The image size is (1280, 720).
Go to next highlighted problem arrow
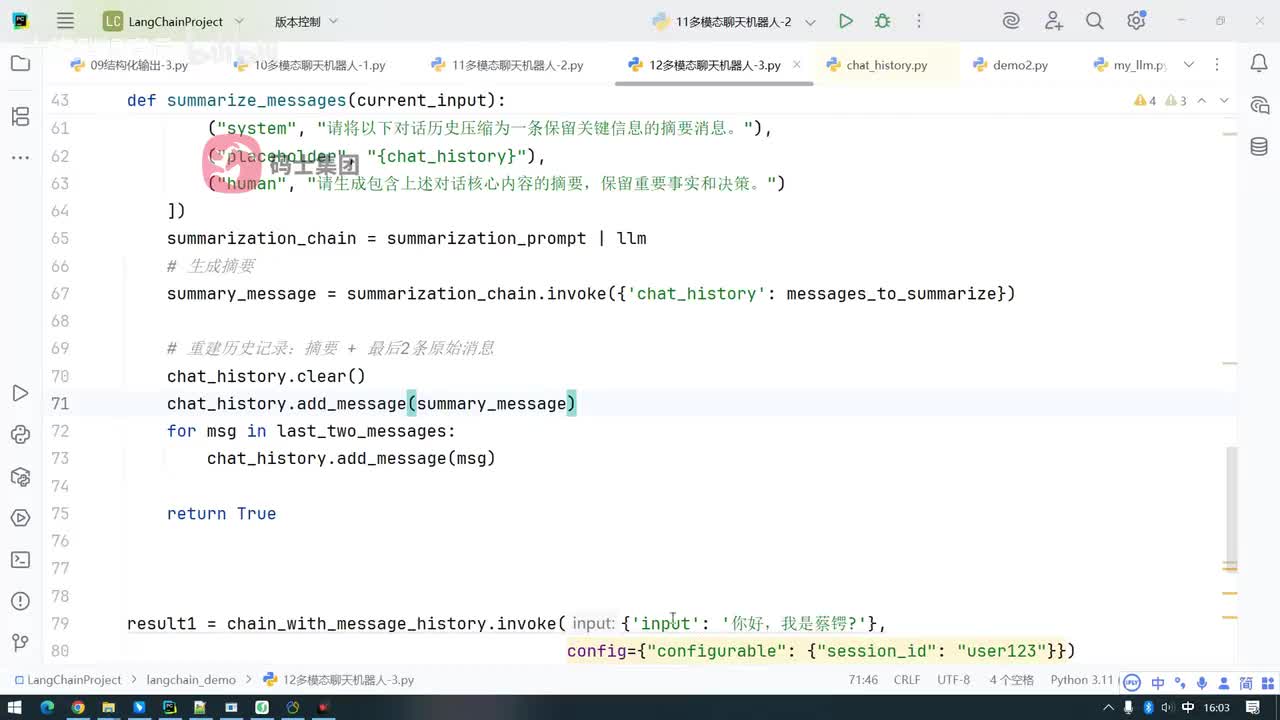click(1225, 101)
